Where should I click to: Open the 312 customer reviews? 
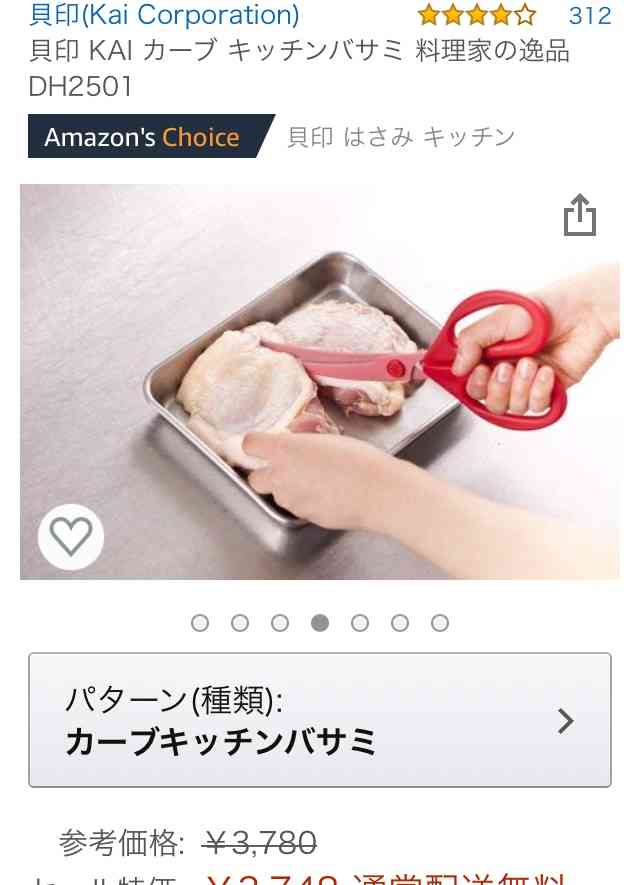click(x=590, y=15)
